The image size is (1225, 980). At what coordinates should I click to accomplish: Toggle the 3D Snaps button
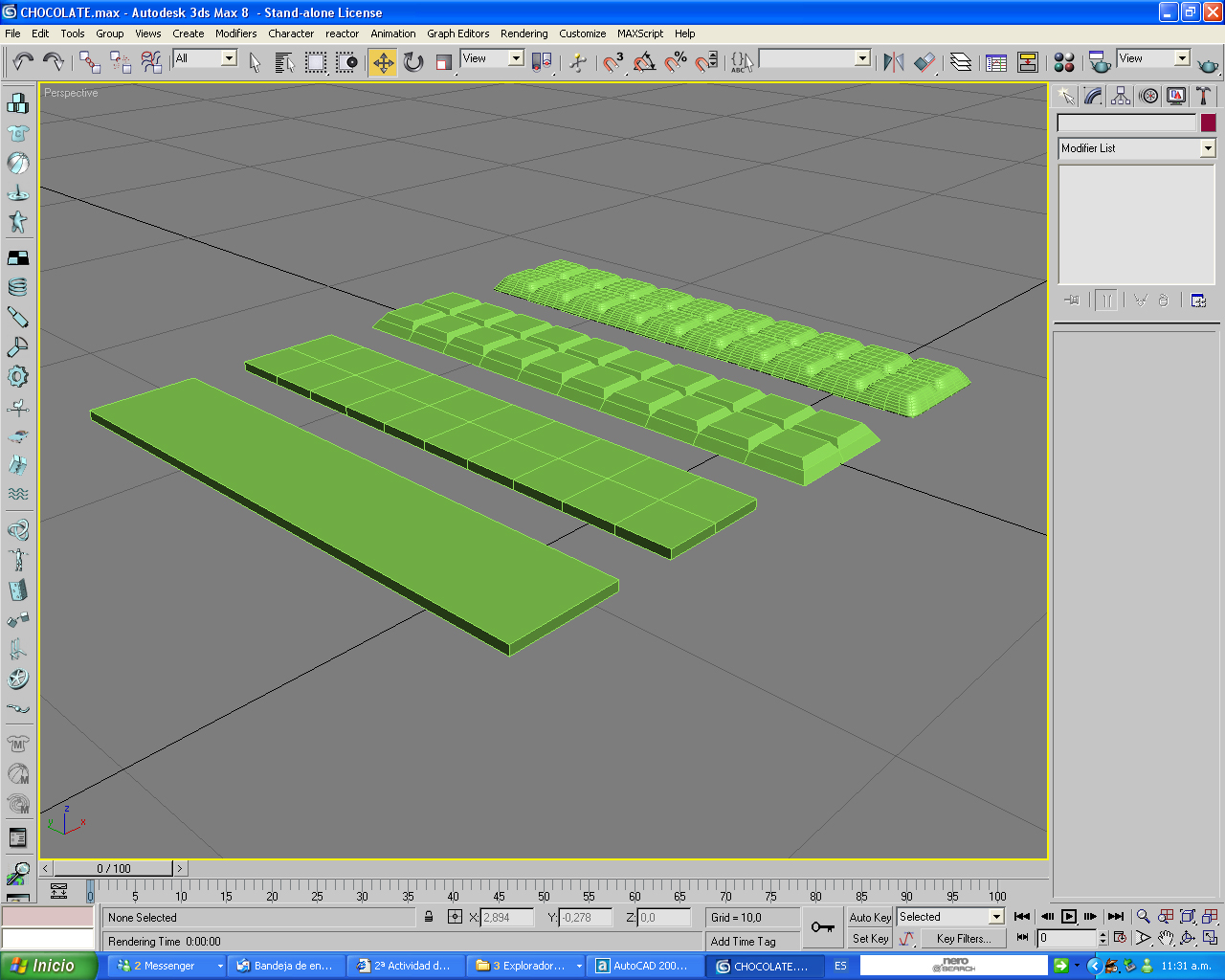point(613,62)
